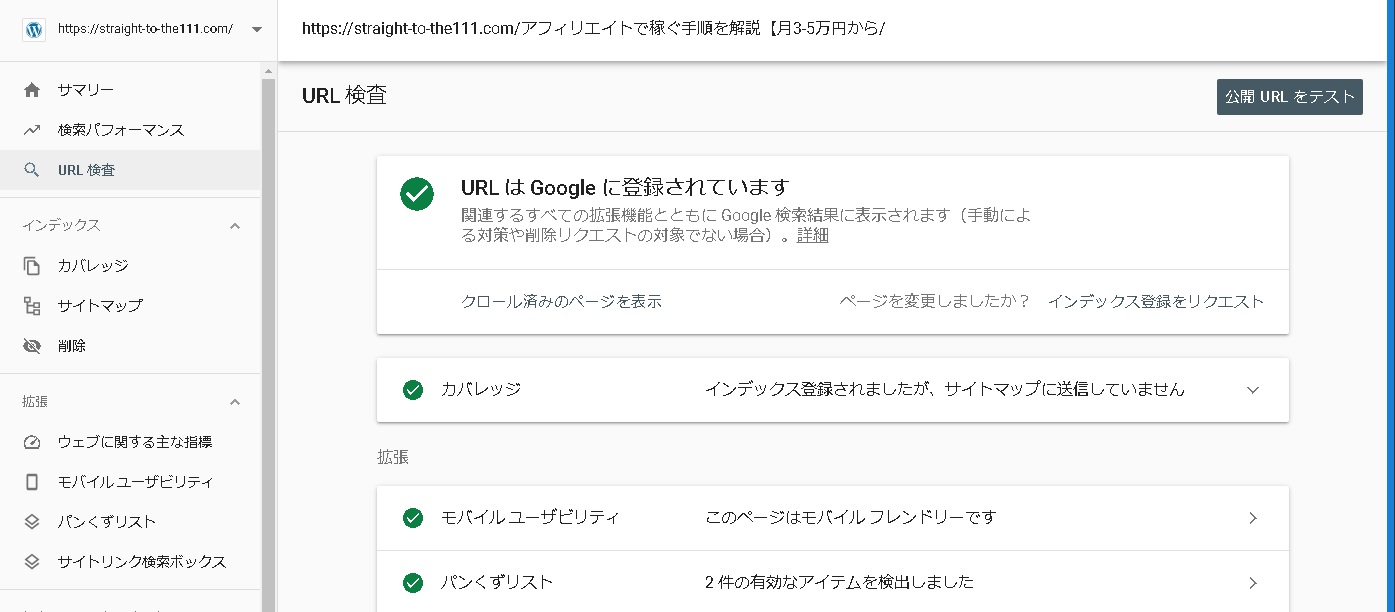Open the property selector dropdown arrow
This screenshot has height=612, width=1395.
point(257,29)
